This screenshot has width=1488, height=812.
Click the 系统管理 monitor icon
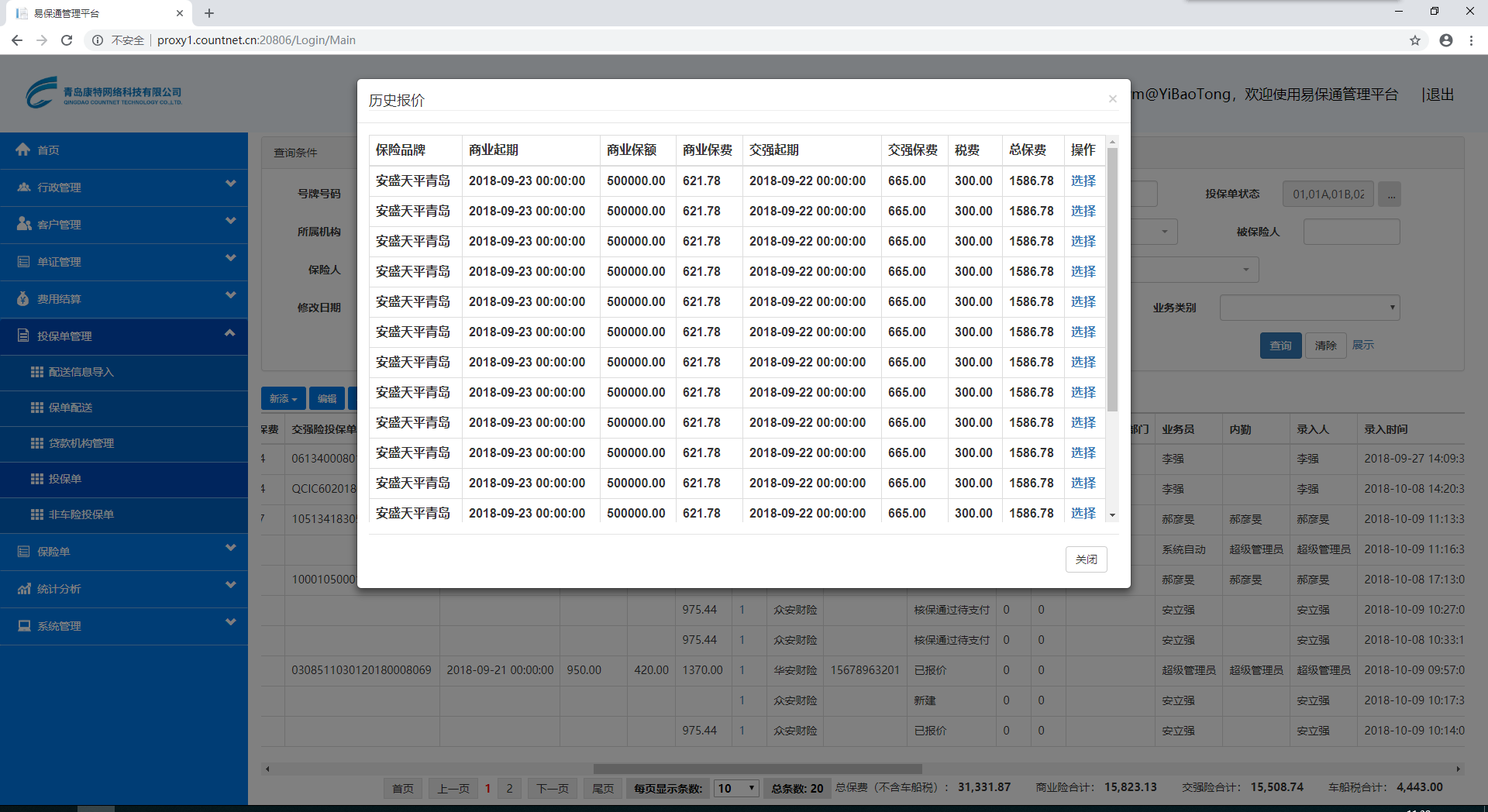coord(24,626)
